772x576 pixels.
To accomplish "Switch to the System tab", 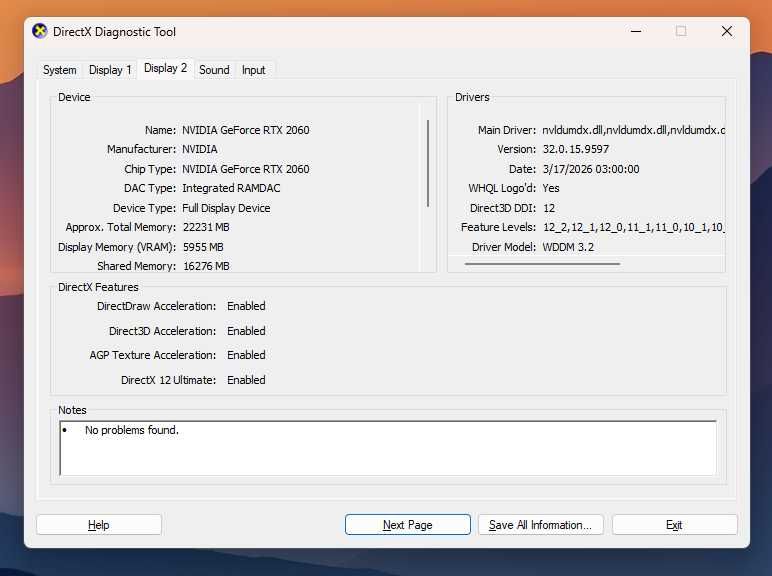I will click(x=60, y=70).
